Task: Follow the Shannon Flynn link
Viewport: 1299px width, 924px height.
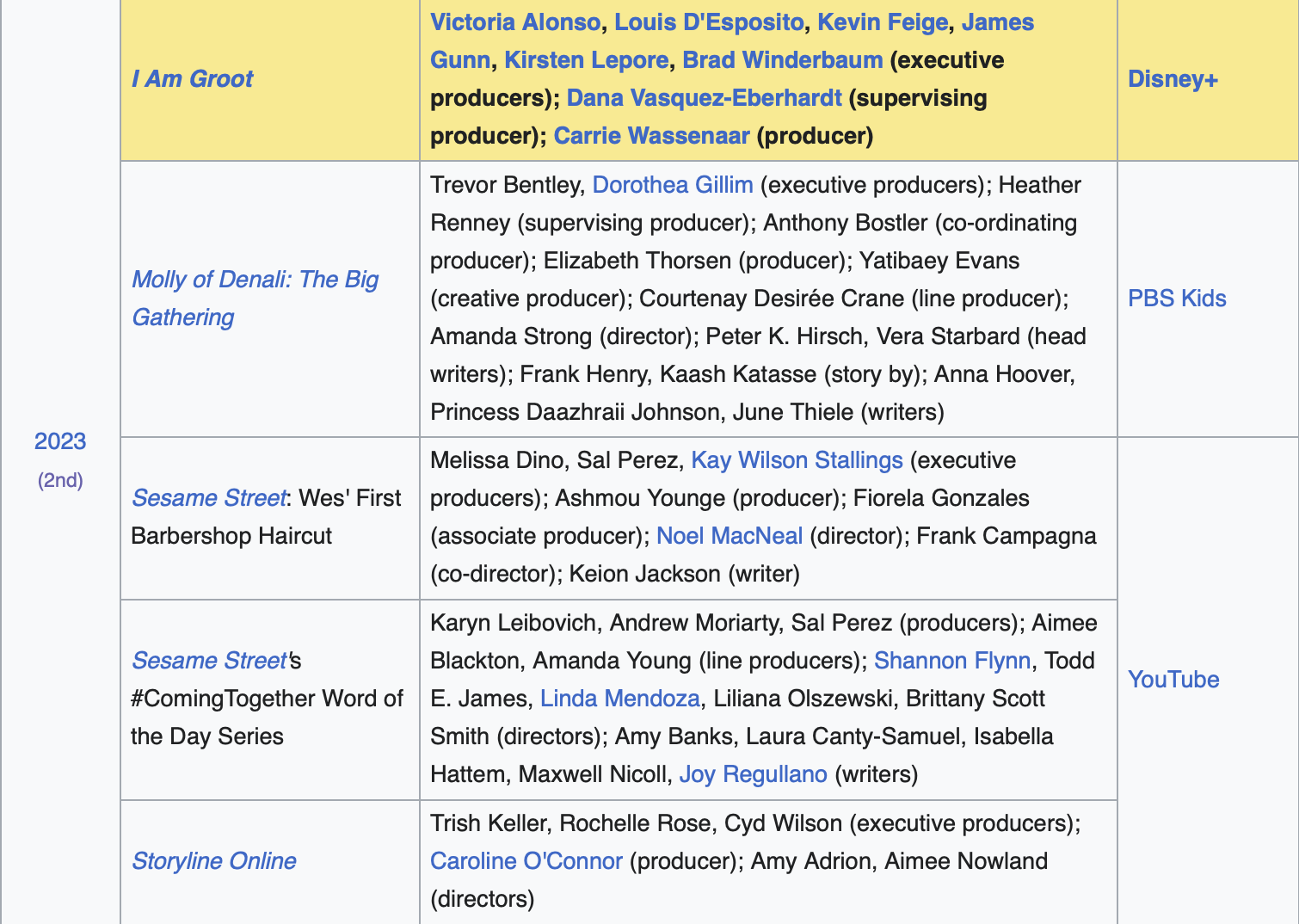Action: 952,661
